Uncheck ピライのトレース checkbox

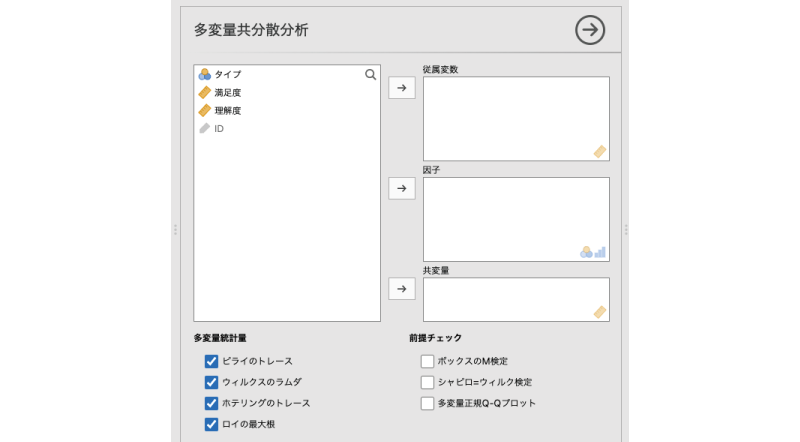[211, 361]
